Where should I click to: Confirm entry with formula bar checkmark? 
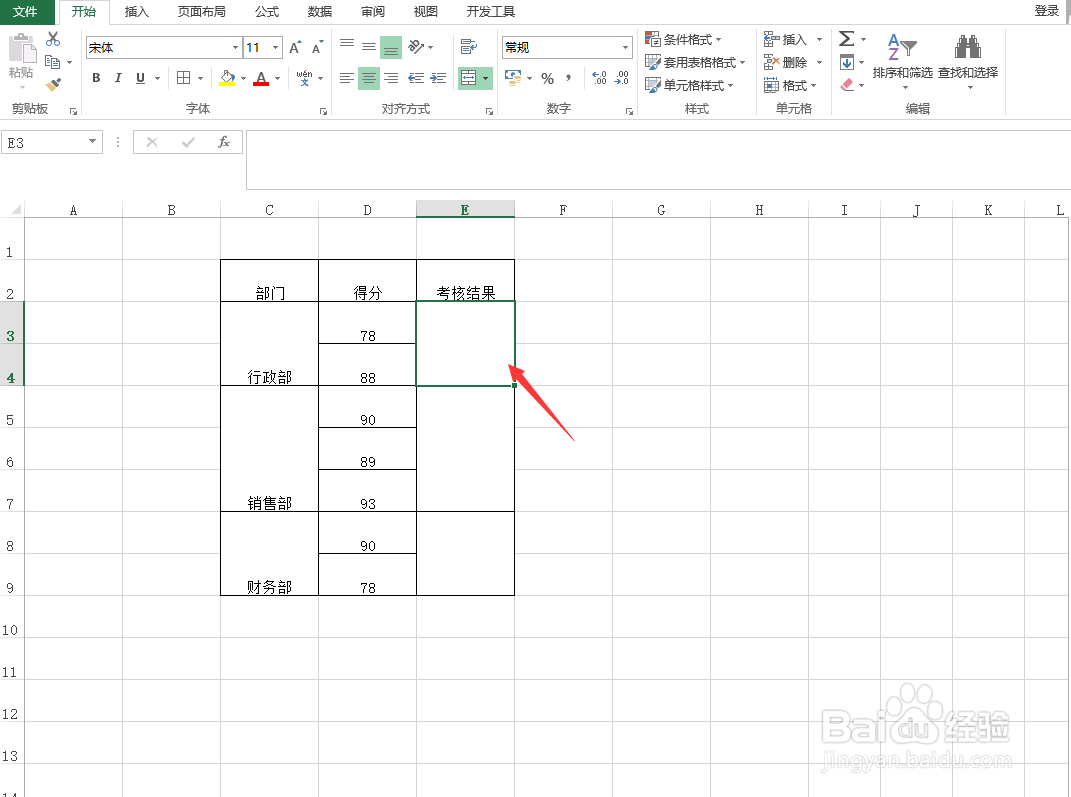(x=188, y=142)
